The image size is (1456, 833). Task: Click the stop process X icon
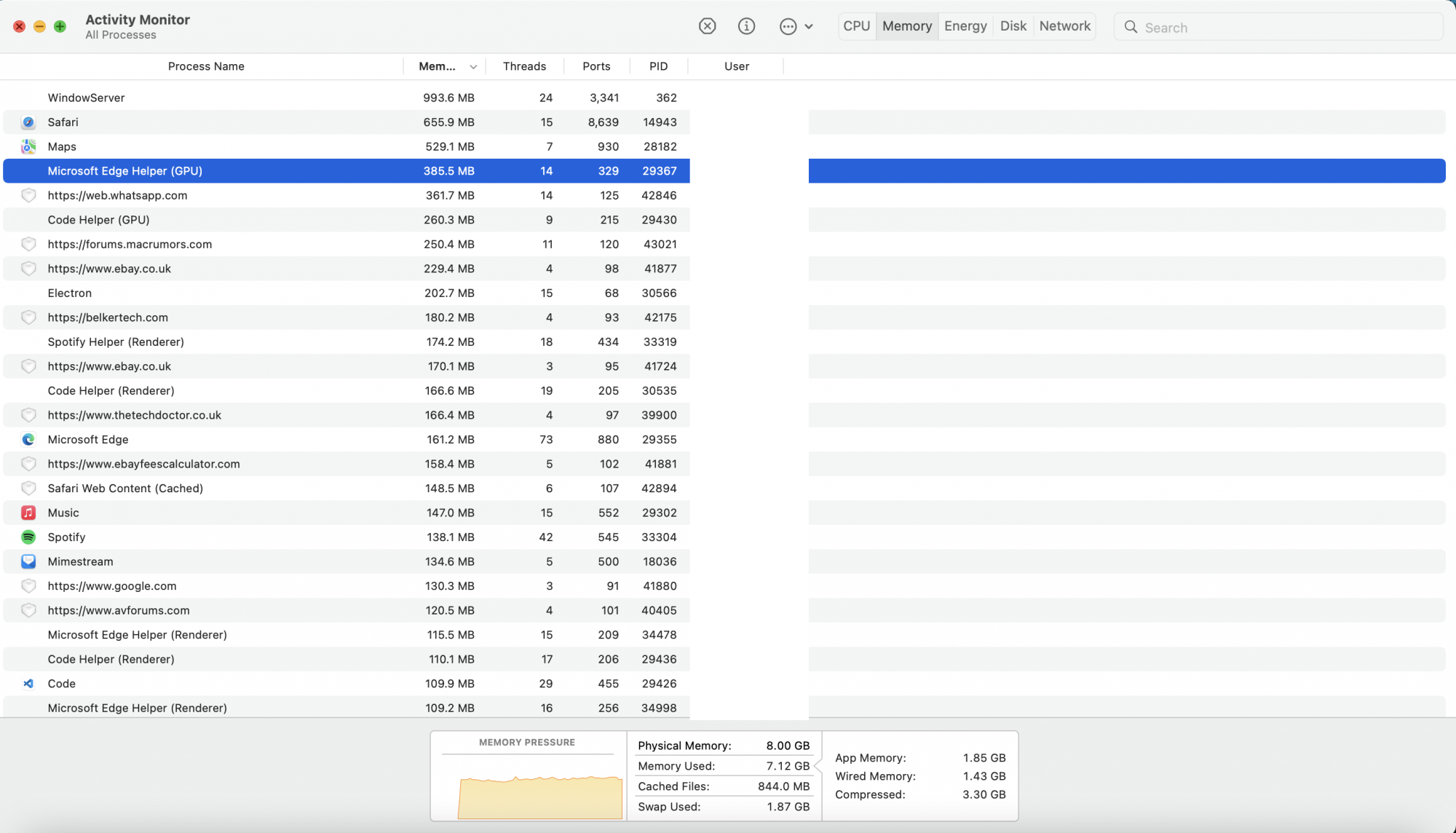coord(707,26)
